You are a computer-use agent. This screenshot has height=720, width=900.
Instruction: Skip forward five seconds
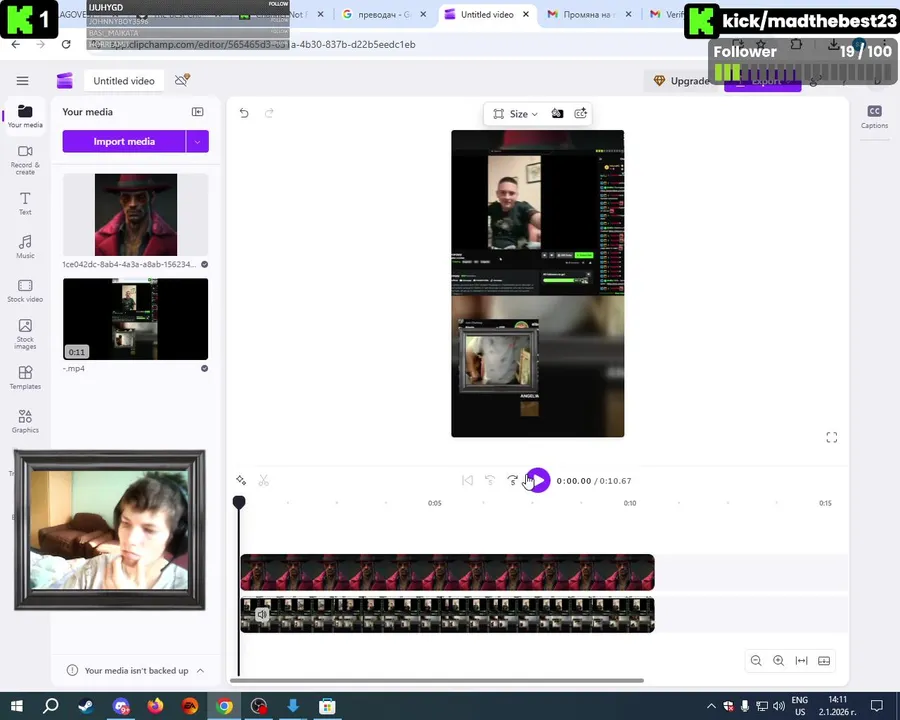pyautogui.click(x=512, y=481)
